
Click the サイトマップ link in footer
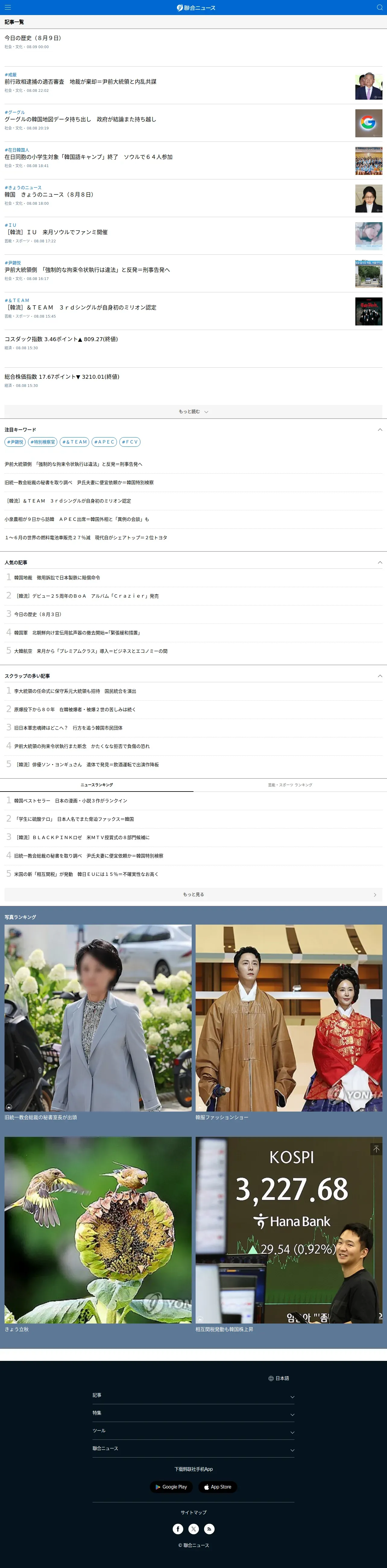tap(193, 1512)
